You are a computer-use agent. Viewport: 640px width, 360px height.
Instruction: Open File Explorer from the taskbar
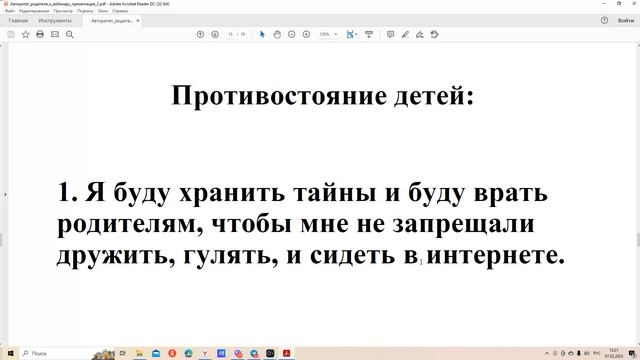pyautogui.click(x=139, y=353)
